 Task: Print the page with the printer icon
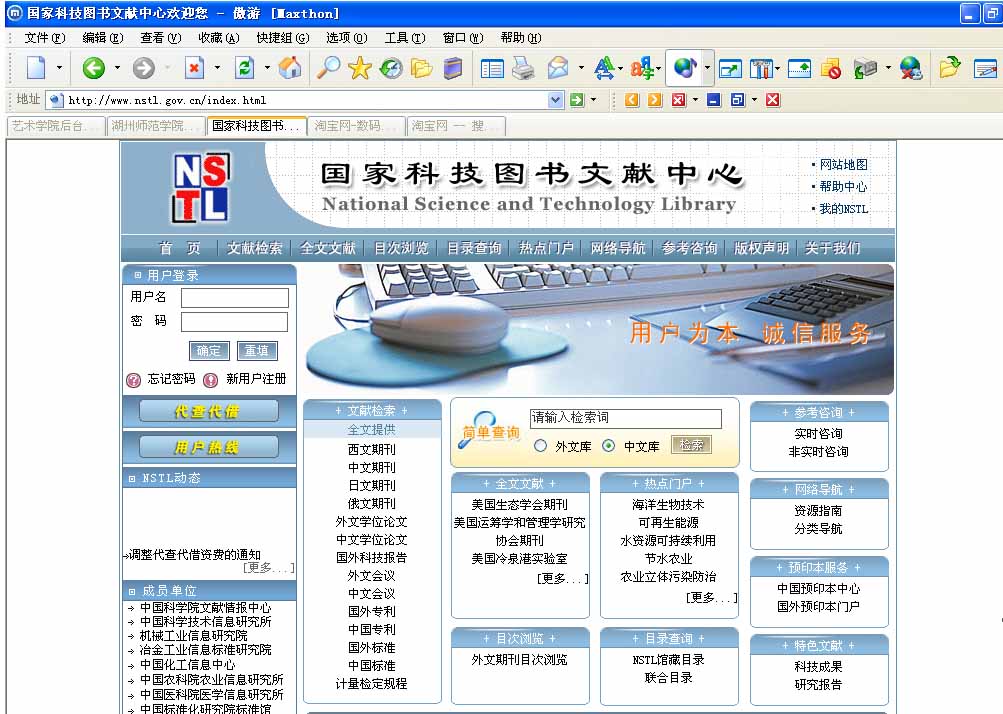pyautogui.click(x=523, y=68)
